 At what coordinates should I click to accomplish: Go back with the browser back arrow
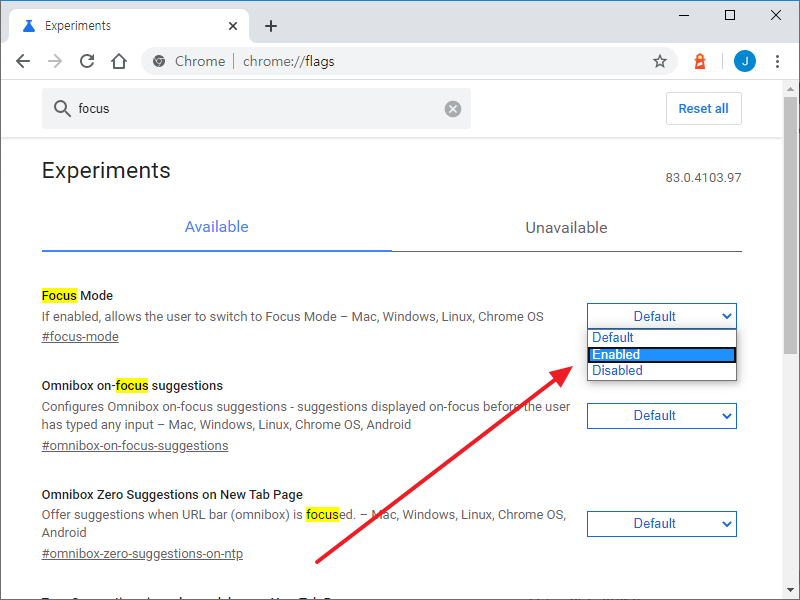pos(23,61)
